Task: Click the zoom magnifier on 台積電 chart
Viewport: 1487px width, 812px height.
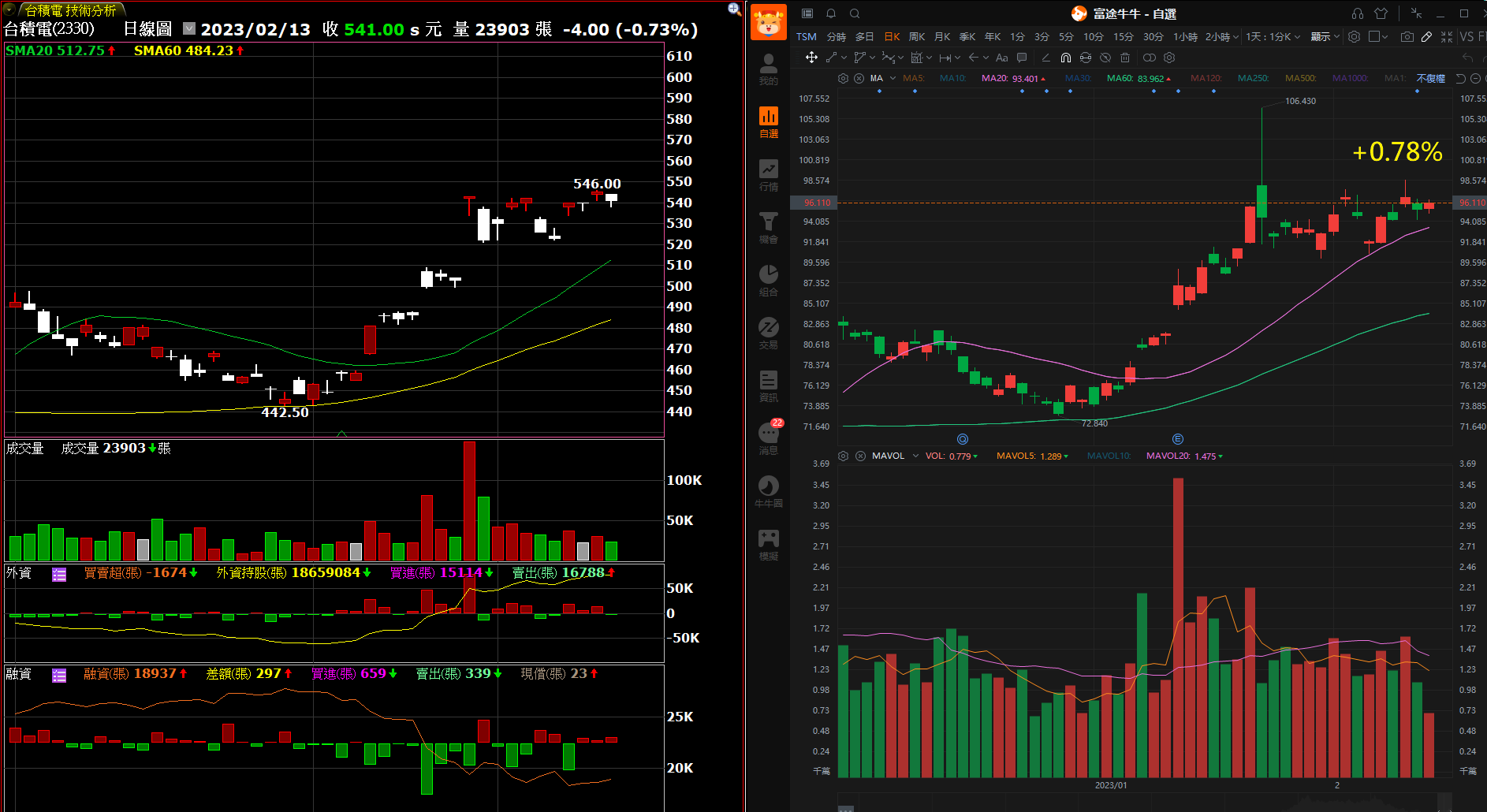Action: [734, 9]
